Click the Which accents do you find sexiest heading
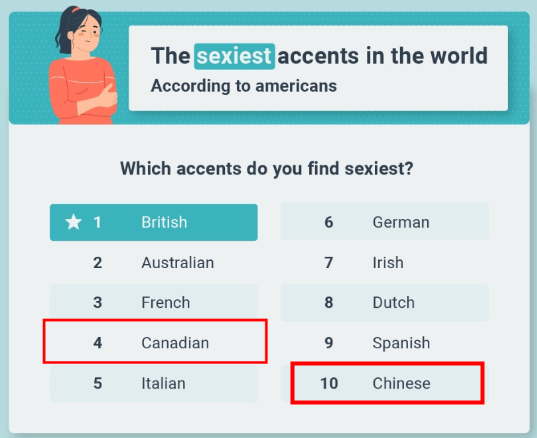The width and height of the screenshot is (537, 438). tap(267, 169)
